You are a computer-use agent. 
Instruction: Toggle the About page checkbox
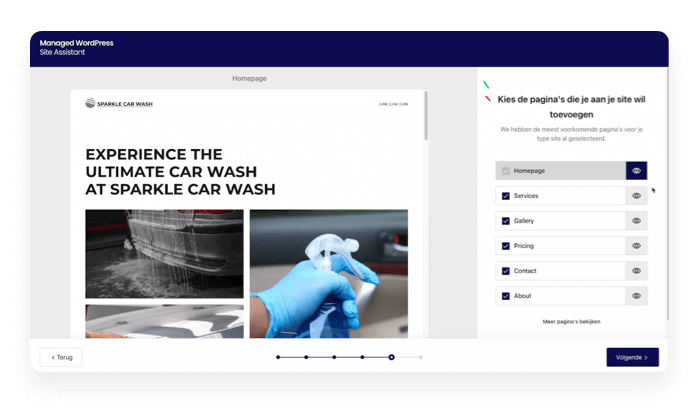click(506, 296)
